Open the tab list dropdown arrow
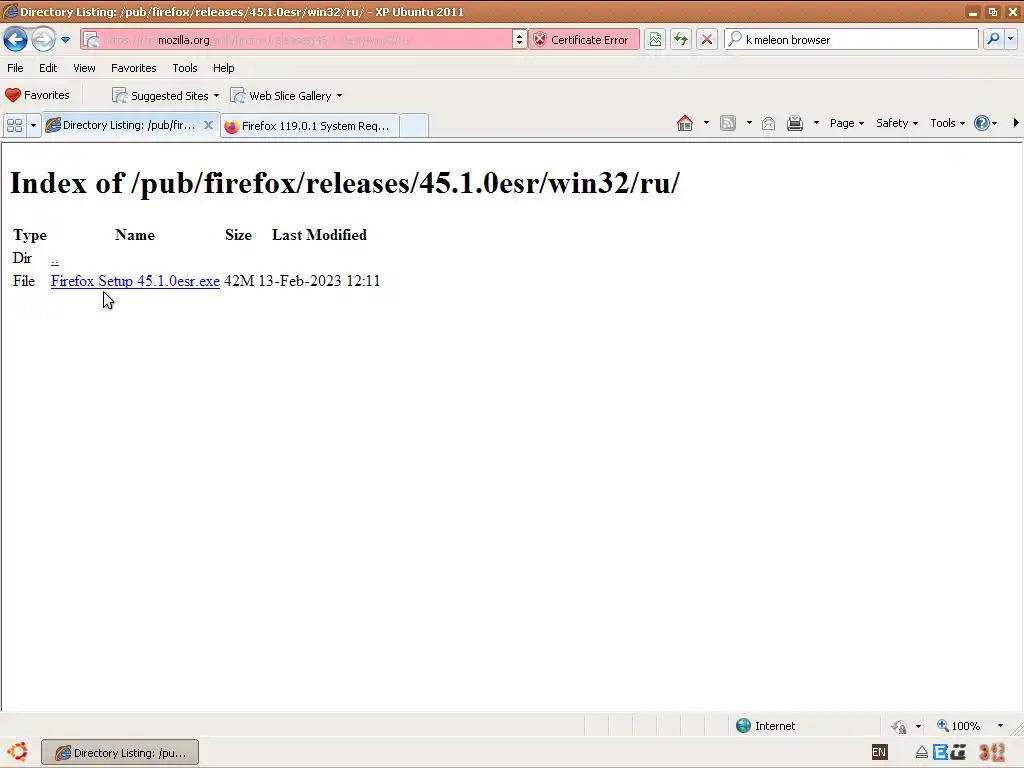 point(33,125)
